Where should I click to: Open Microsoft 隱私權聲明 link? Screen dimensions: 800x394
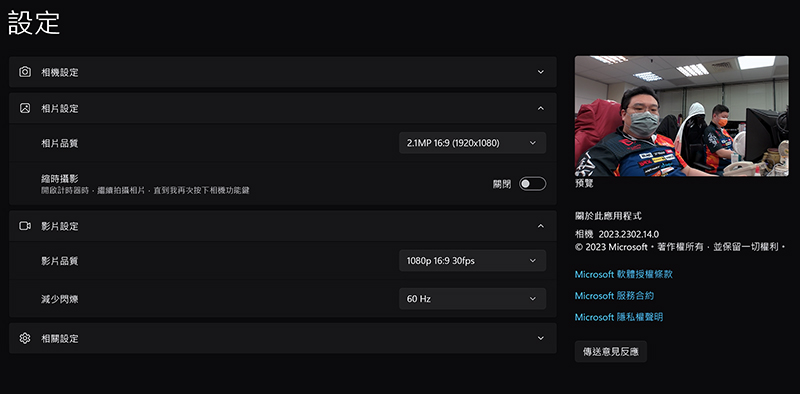pos(619,317)
